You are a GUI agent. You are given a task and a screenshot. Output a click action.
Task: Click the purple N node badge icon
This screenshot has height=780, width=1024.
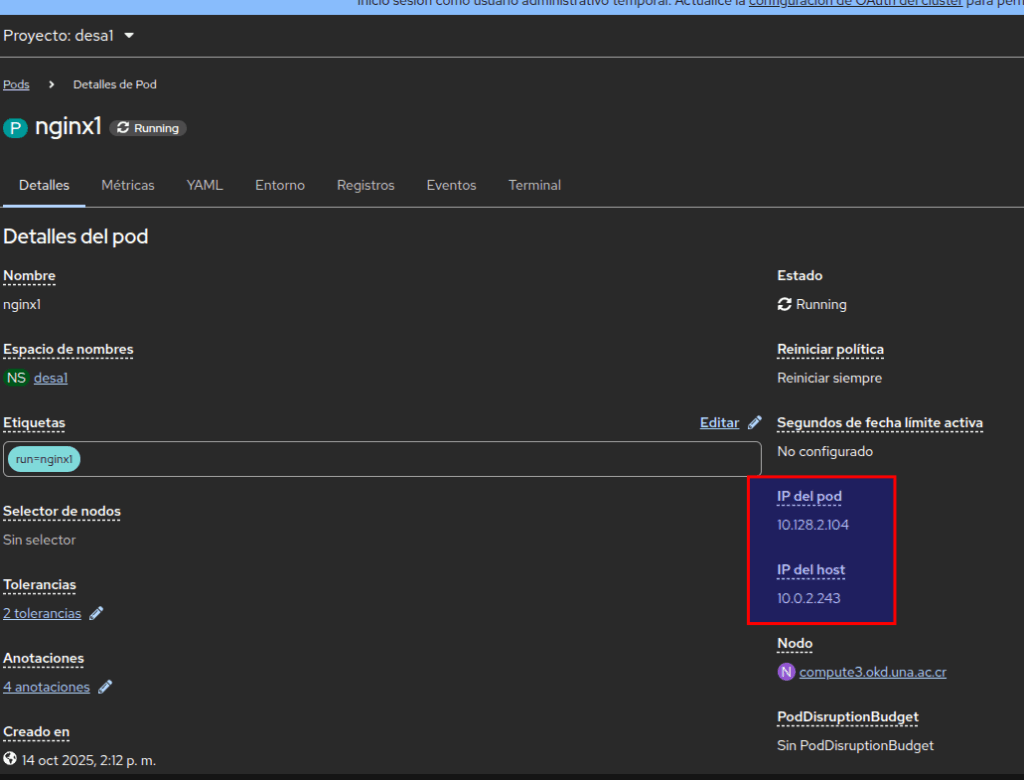786,672
